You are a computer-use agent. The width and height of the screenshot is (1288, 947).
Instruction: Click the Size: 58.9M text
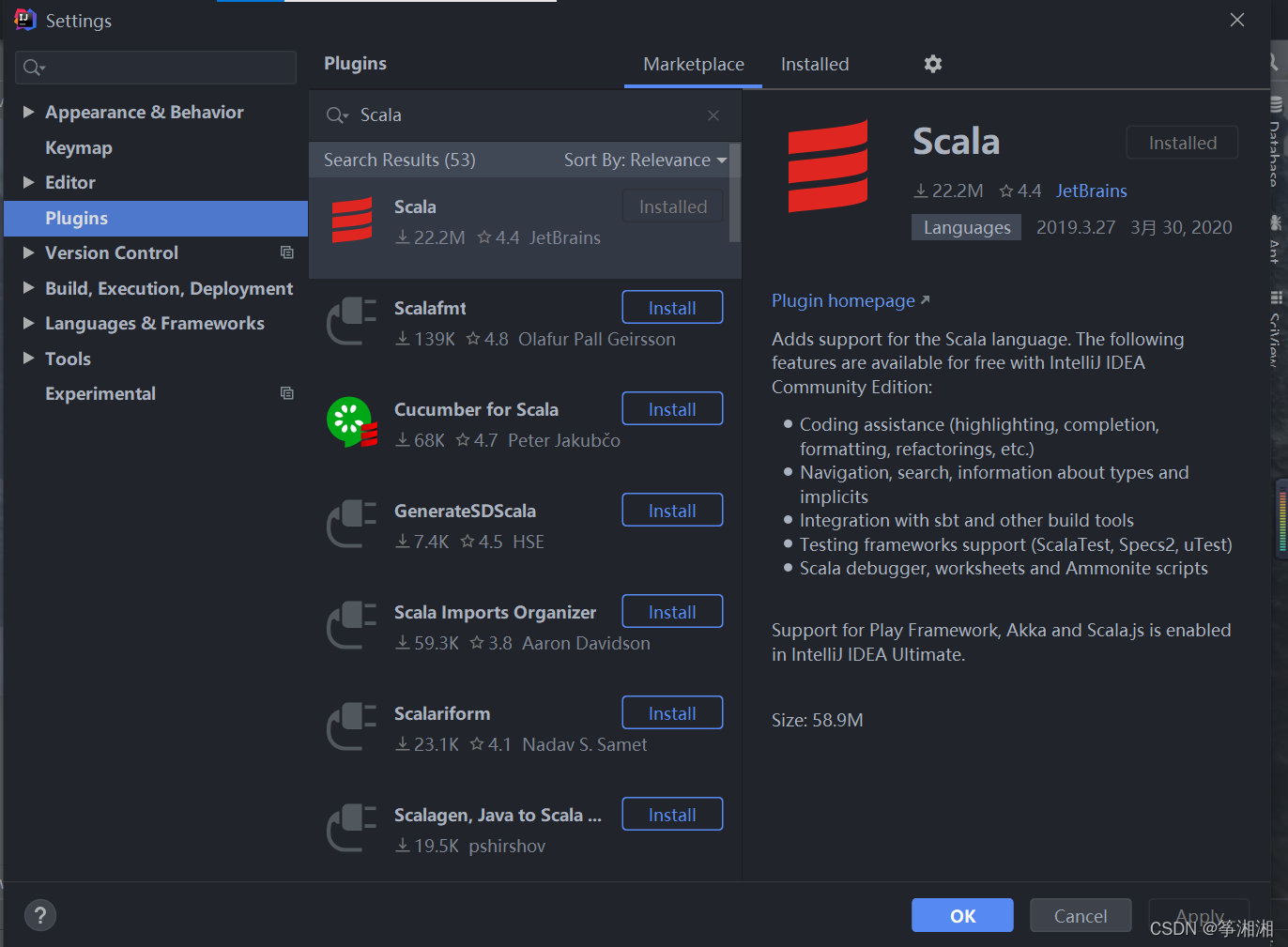click(818, 720)
